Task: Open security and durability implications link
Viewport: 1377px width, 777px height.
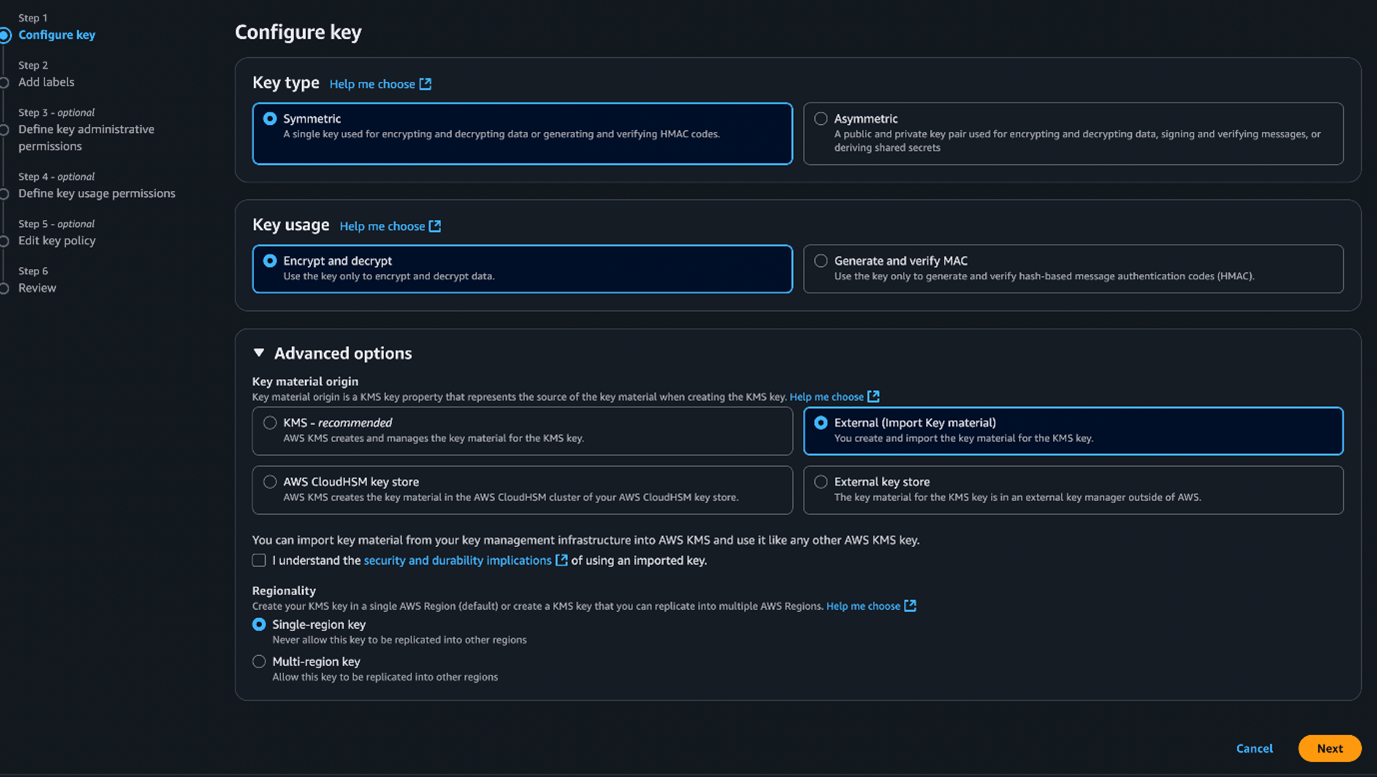Action: [457, 561]
